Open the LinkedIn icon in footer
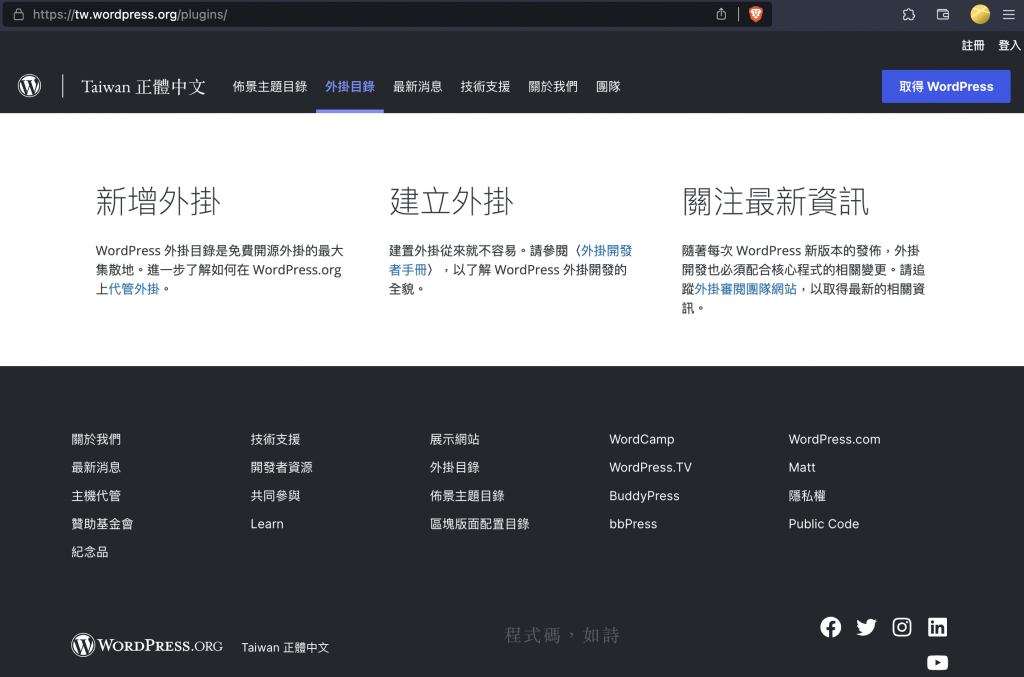This screenshot has width=1024, height=677. [937, 627]
